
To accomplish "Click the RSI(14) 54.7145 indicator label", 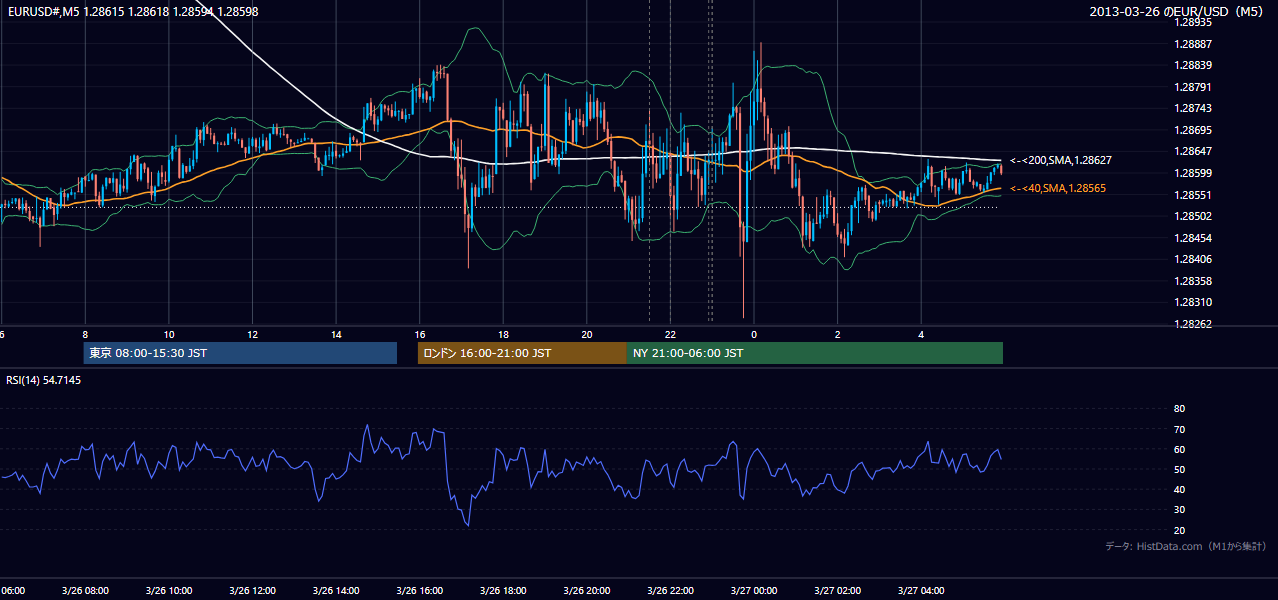I will (x=44, y=380).
